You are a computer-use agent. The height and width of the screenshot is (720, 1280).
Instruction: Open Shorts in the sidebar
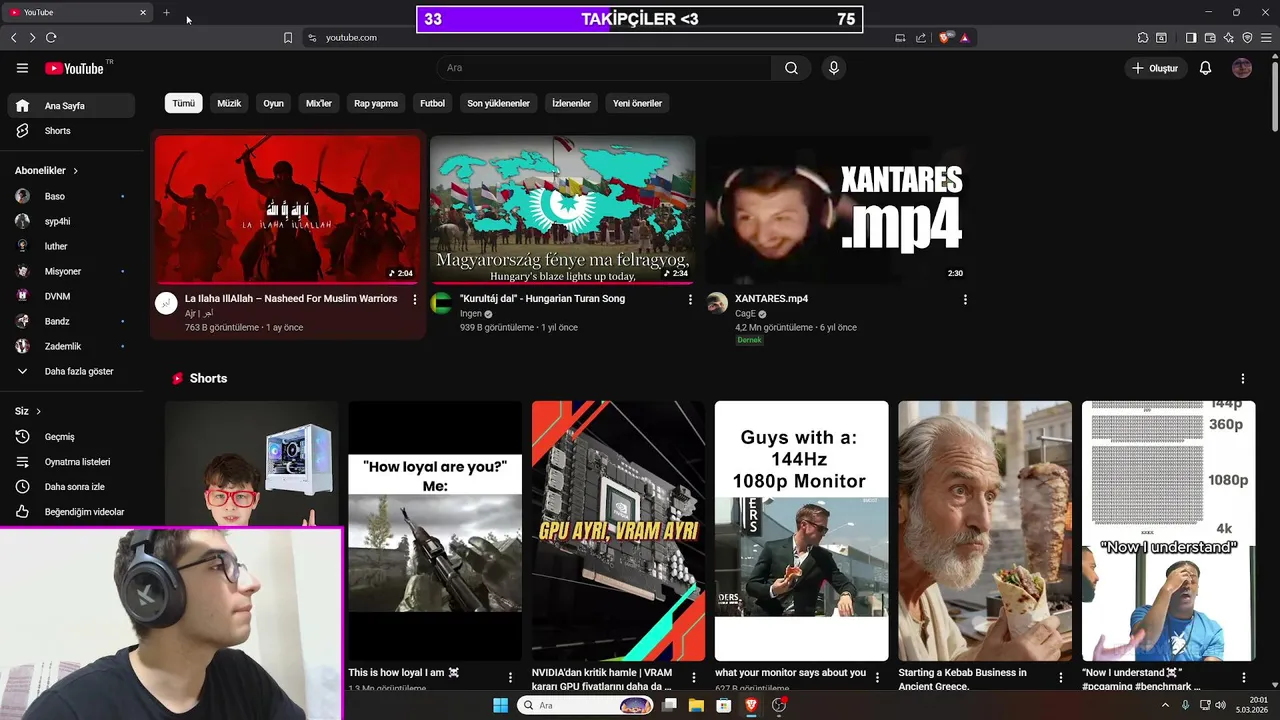71,131
